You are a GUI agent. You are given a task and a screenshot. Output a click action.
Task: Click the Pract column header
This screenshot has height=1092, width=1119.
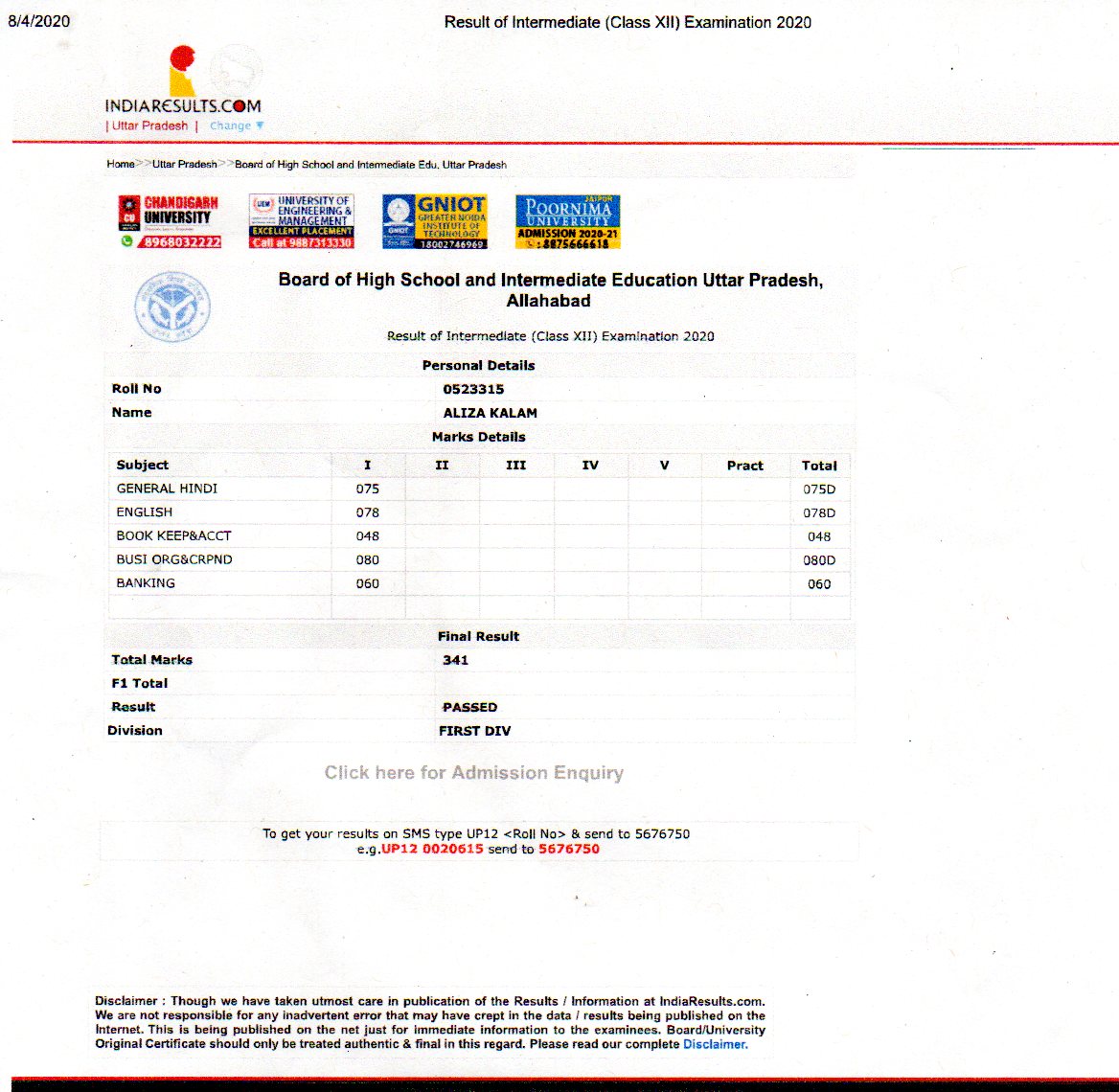point(745,466)
